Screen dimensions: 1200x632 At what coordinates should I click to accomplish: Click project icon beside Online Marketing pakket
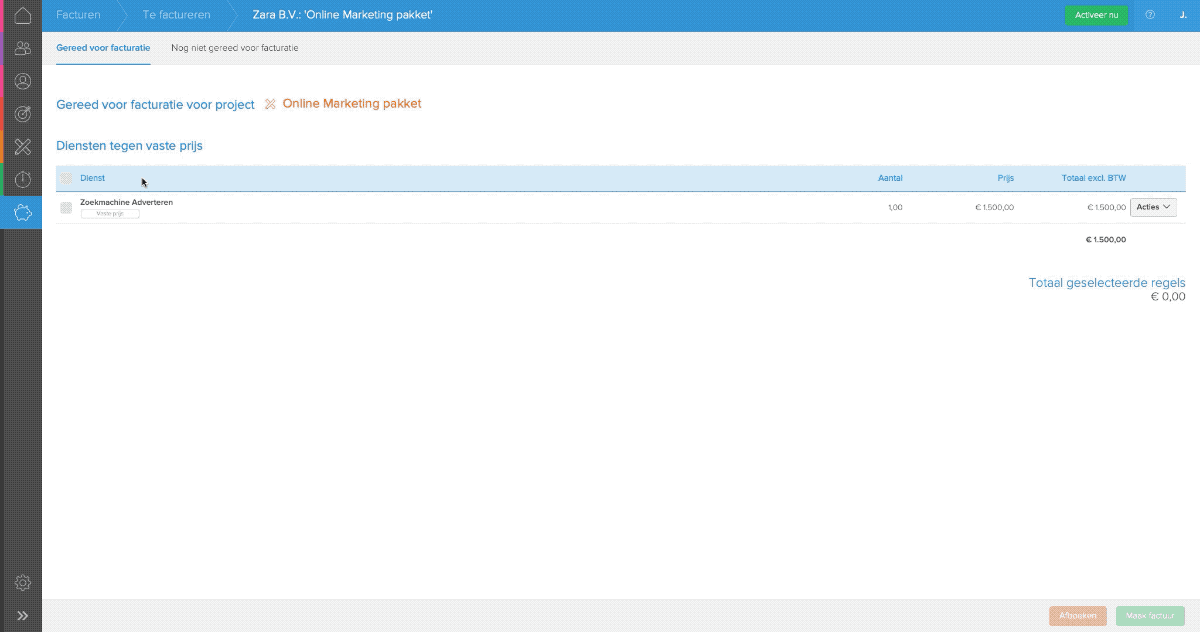click(x=270, y=104)
